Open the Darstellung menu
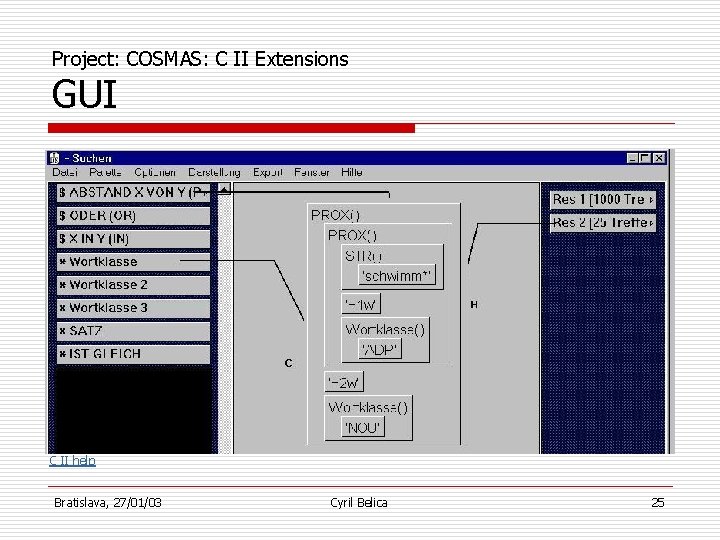Image resolution: width=720 pixels, height=540 pixels. (214, 172)
